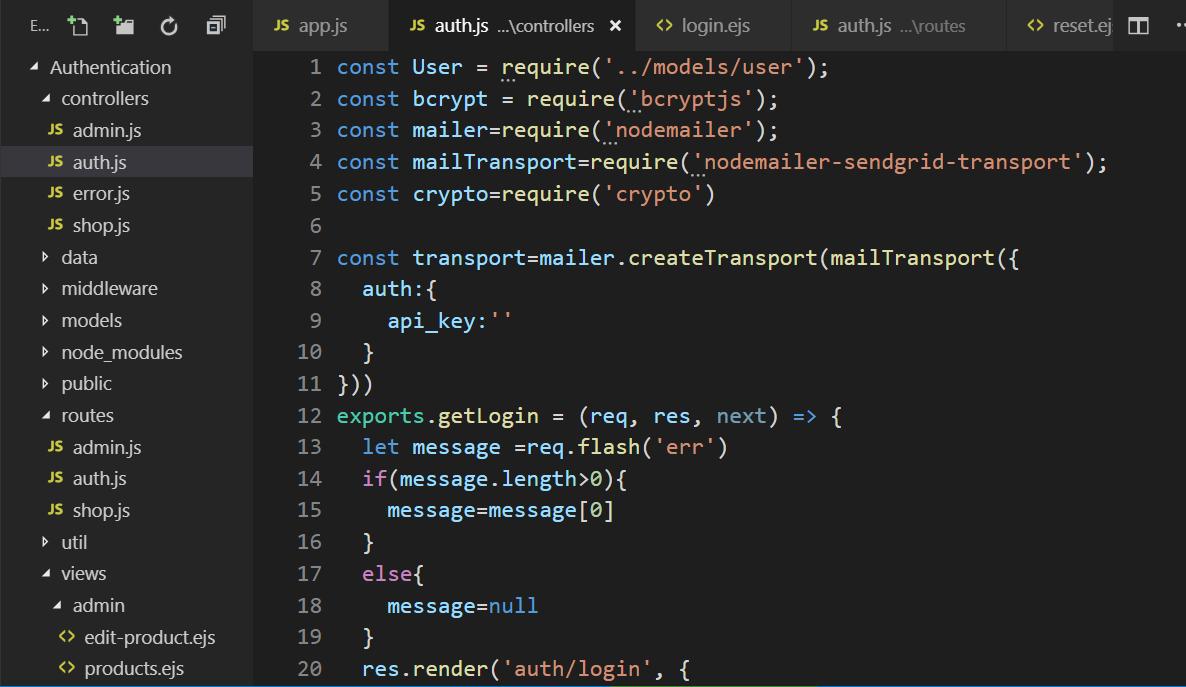Open the app.js tab
Screen dimensions: 1186x687
point(321,26)
